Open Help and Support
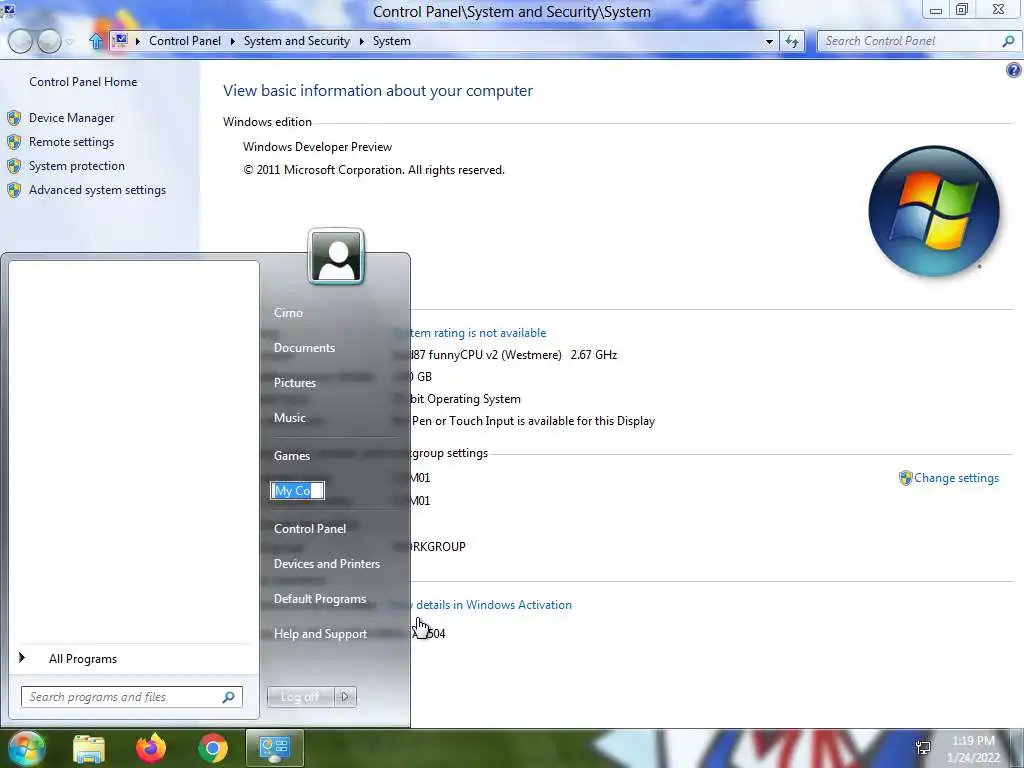 coord(320,633)
